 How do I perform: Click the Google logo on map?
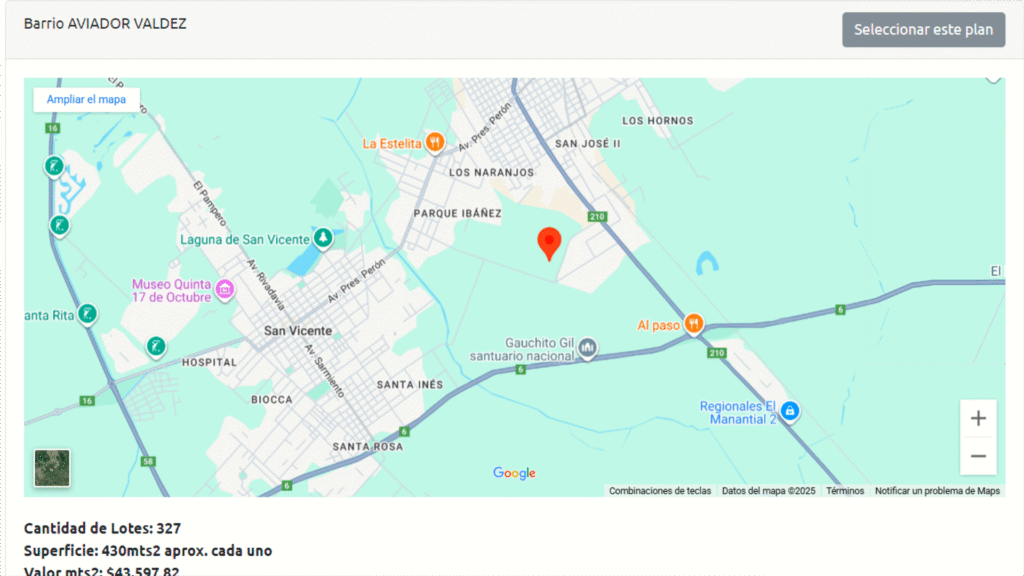click(514, 473)
